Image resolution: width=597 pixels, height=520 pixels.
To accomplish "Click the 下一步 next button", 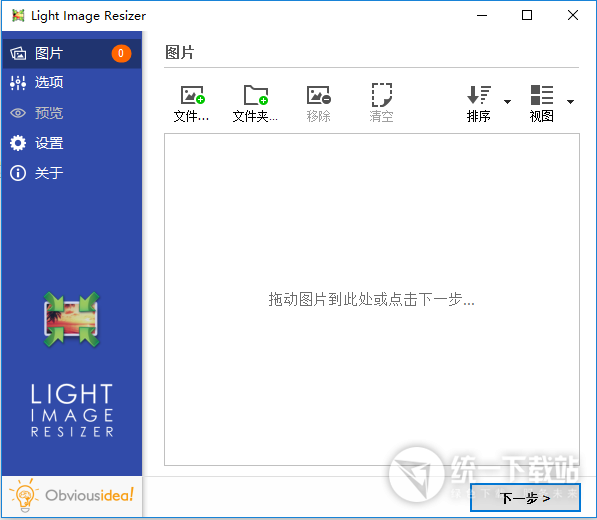I will [x=525, y=498].
